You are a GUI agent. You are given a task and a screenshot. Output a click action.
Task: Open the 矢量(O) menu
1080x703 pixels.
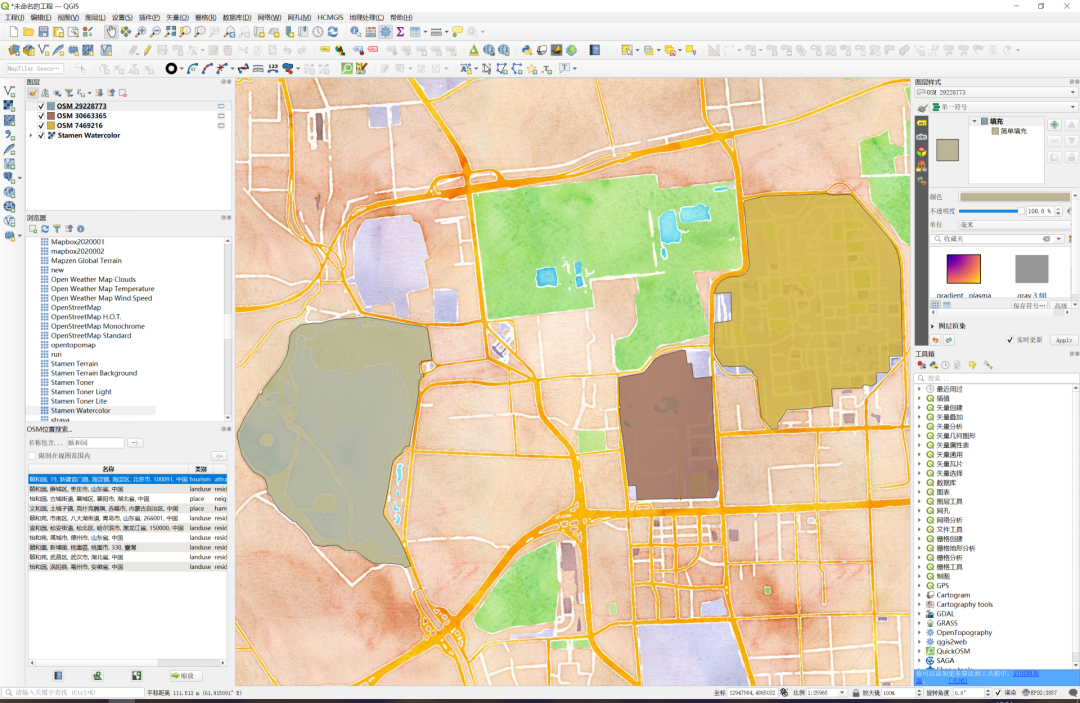(176, 18)
